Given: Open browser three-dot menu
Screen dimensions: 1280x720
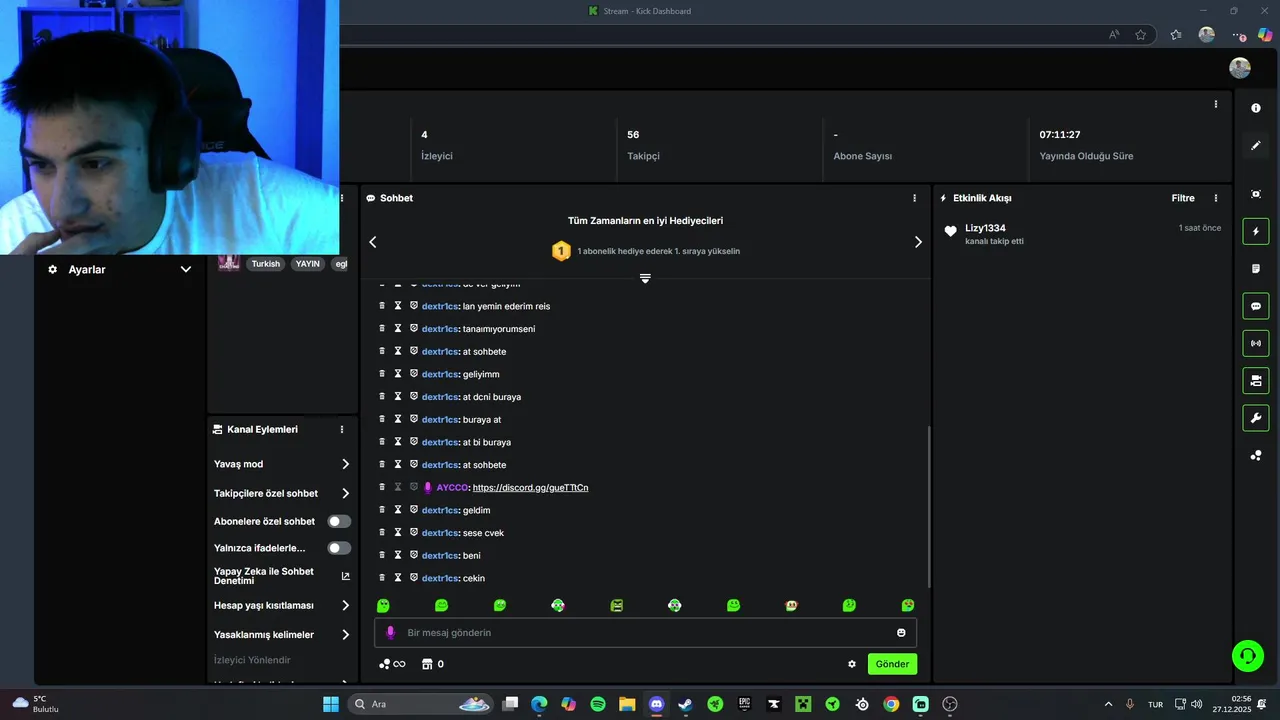Looking at the screenshot, I should pyautogui.click(x=1238, y=35).
